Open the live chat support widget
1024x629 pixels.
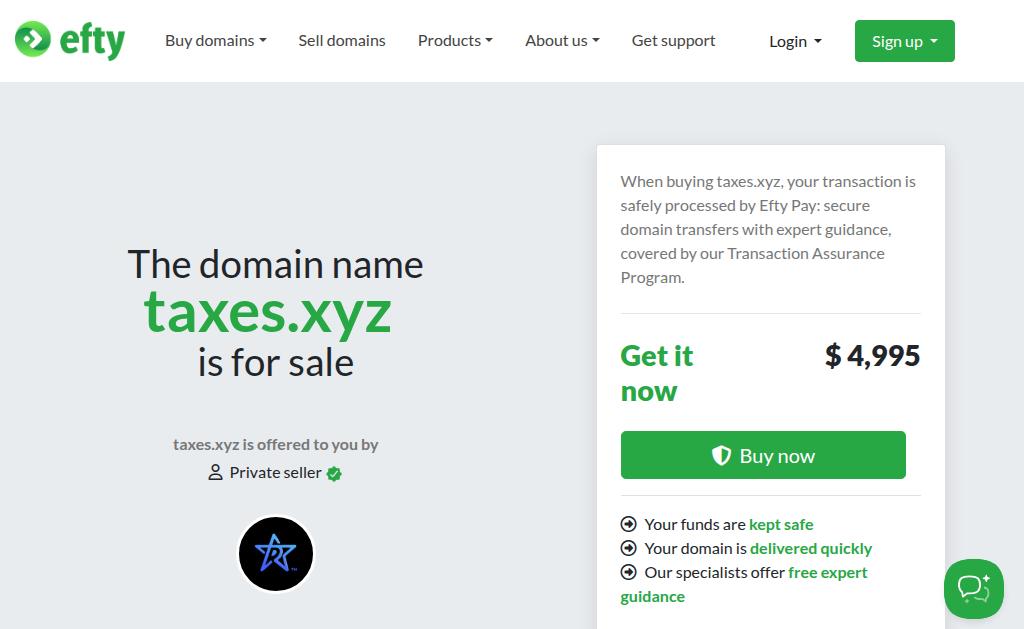coord(973,588)
